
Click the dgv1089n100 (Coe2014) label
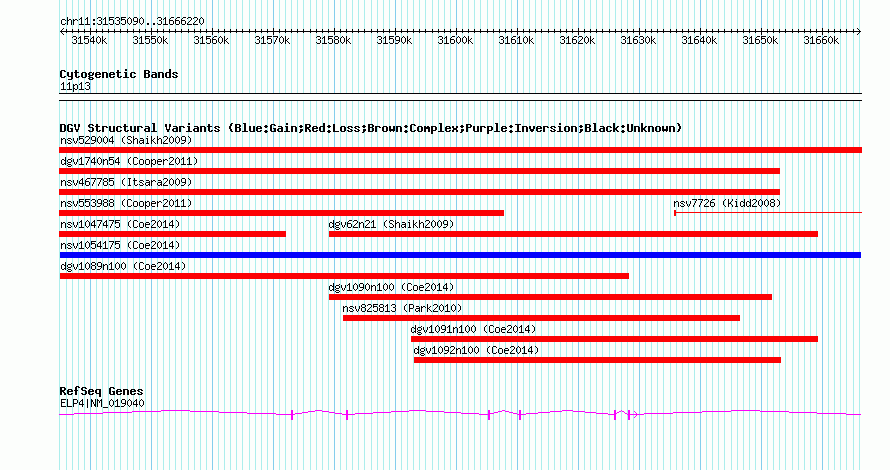123,266
